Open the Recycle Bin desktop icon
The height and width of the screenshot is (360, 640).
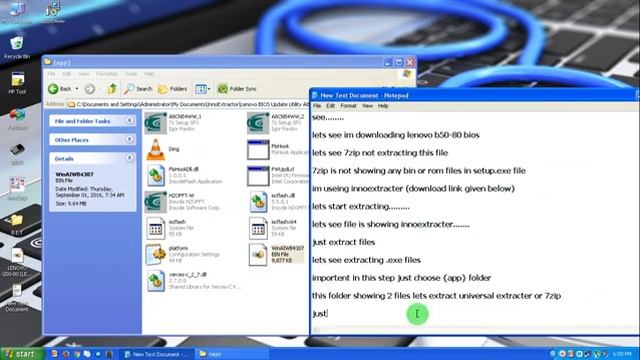pyautogui.click(x=16, y=48)
